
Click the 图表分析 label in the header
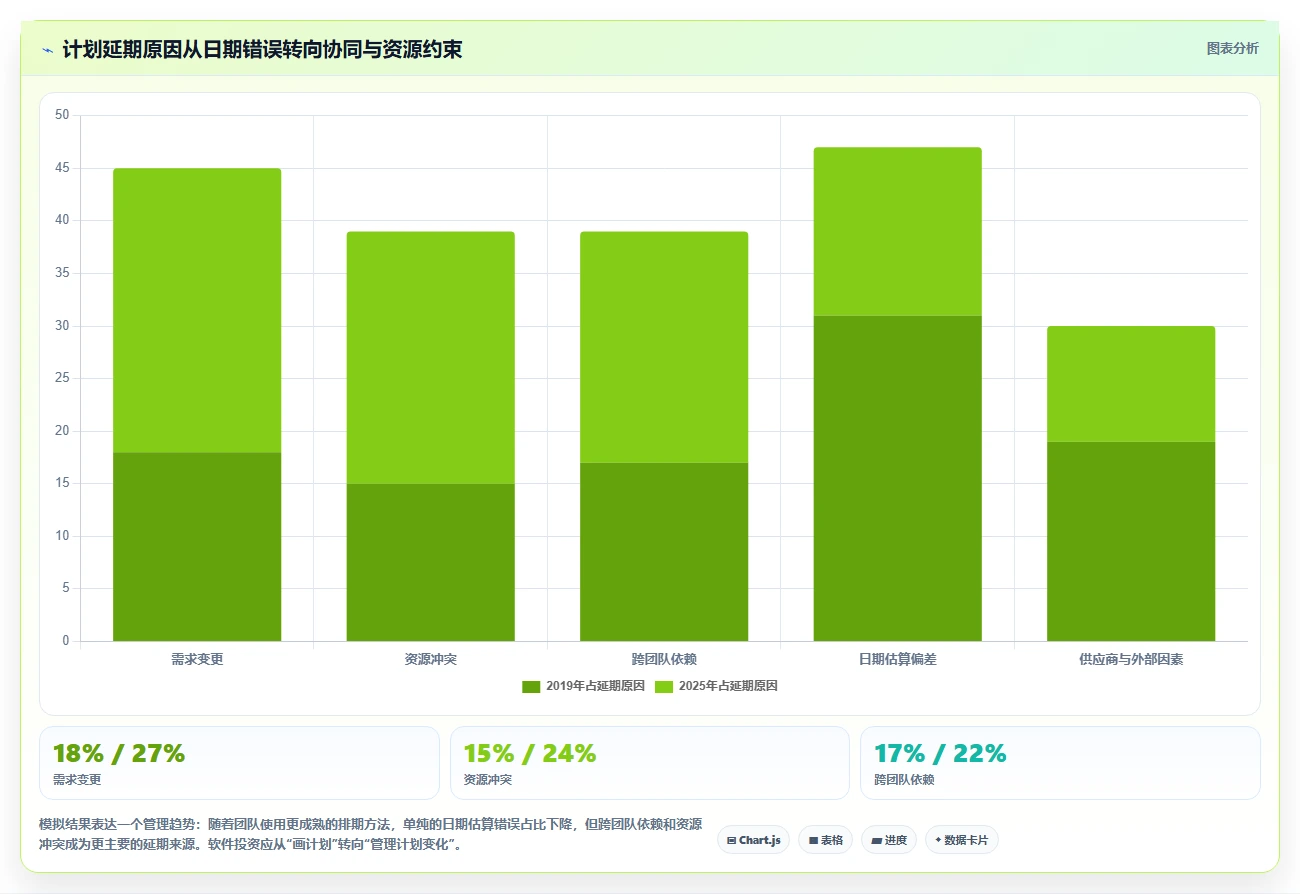point(1232,48)
